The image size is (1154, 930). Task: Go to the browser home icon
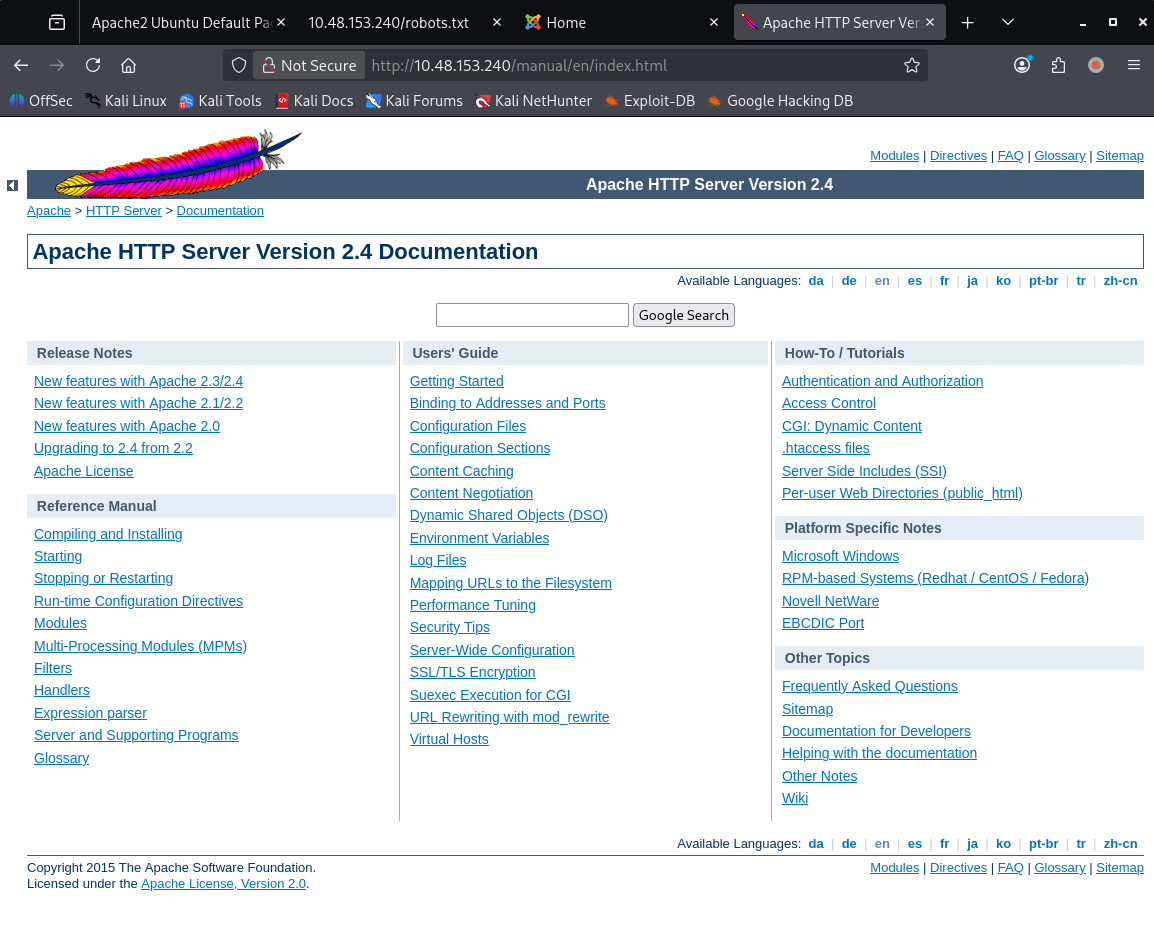point(128,65)
